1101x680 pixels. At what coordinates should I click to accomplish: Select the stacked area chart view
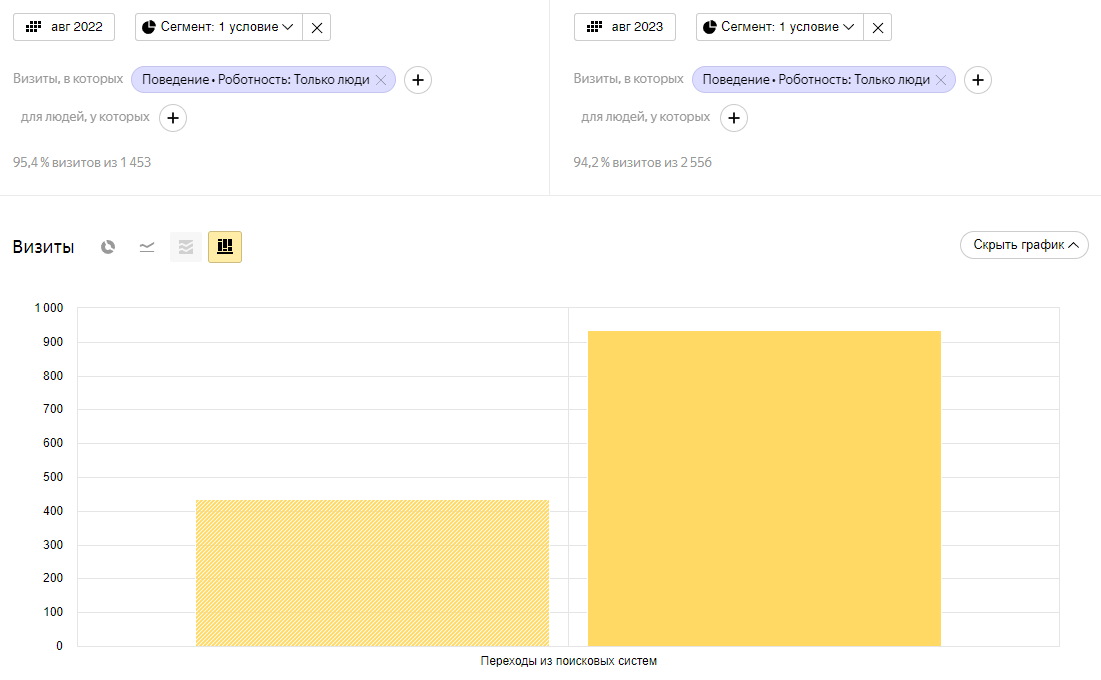[x=186, y=247]
